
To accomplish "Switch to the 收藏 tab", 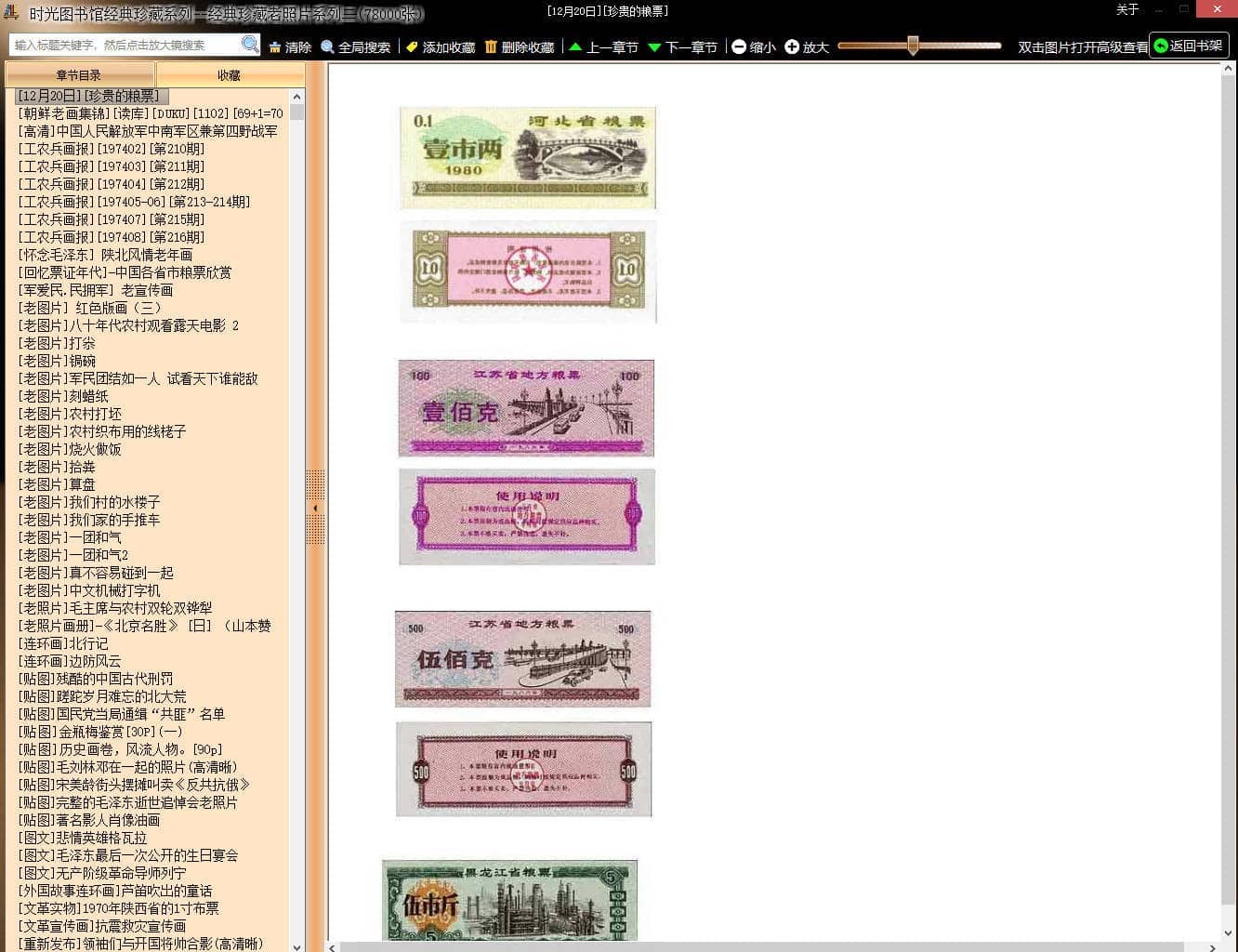I will tap(229, 74).
